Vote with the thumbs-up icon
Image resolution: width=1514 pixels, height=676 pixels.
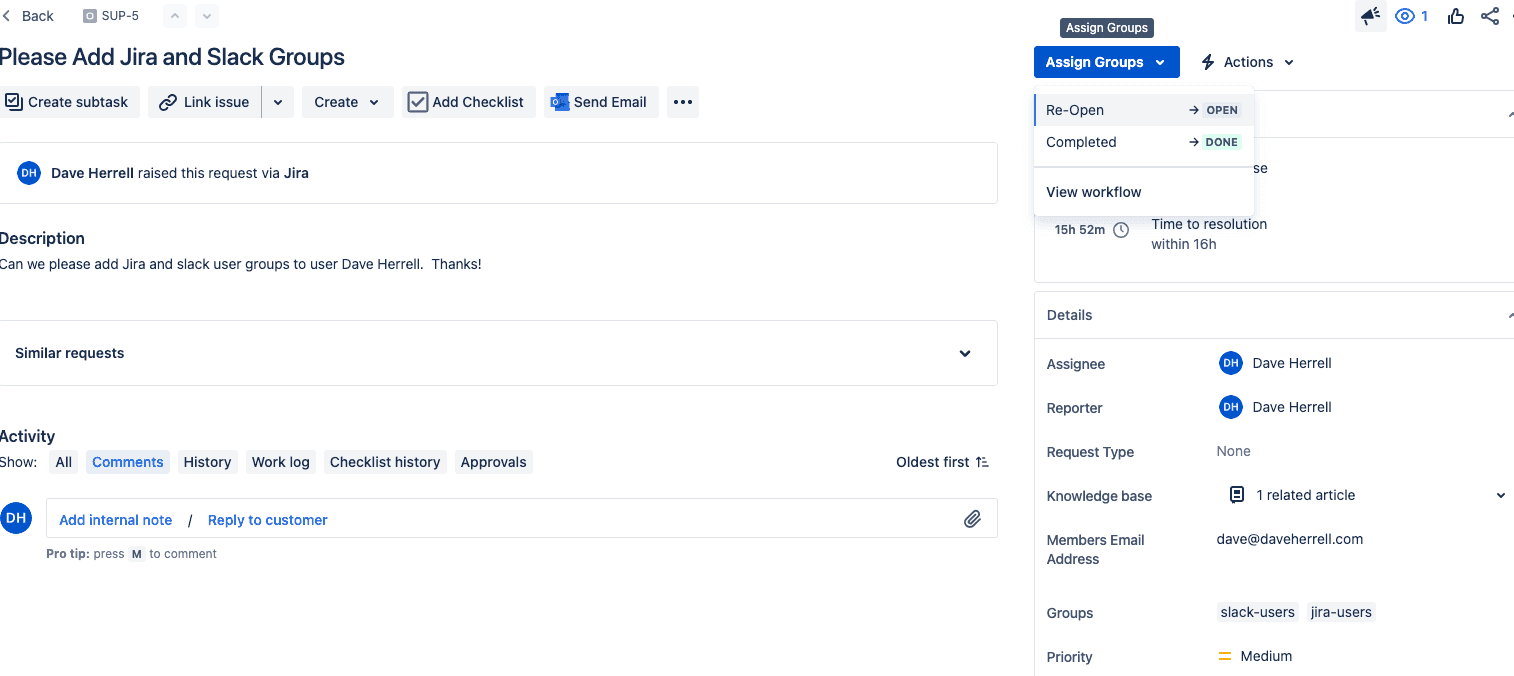point(1455,16)
